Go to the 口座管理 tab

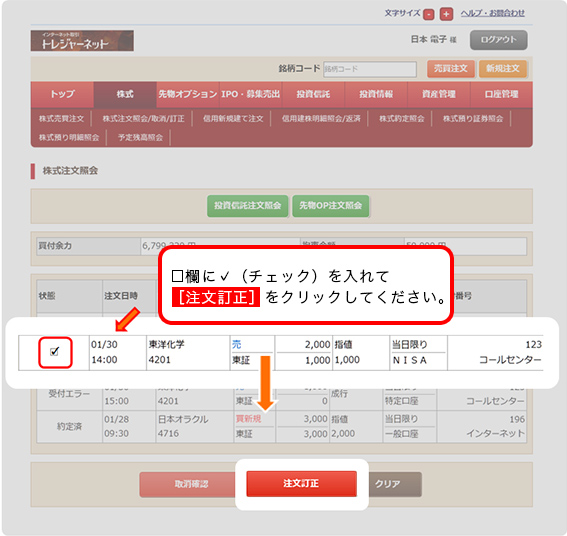click(501, 94)
